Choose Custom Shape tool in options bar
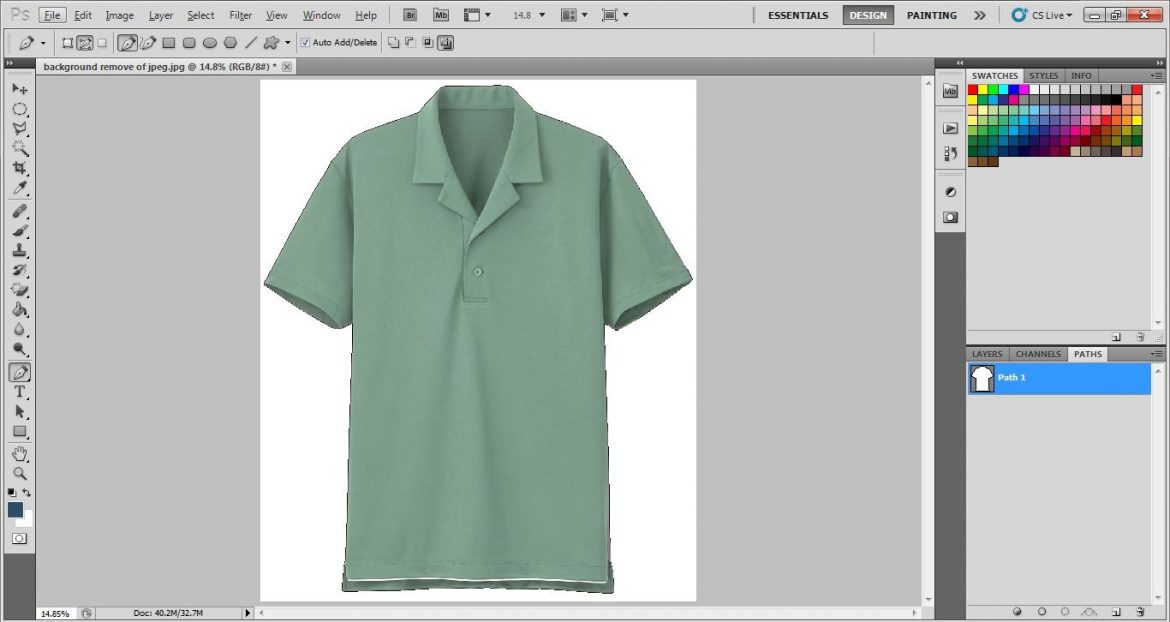This screenshot has width=1170, height=622. point(272,43)
